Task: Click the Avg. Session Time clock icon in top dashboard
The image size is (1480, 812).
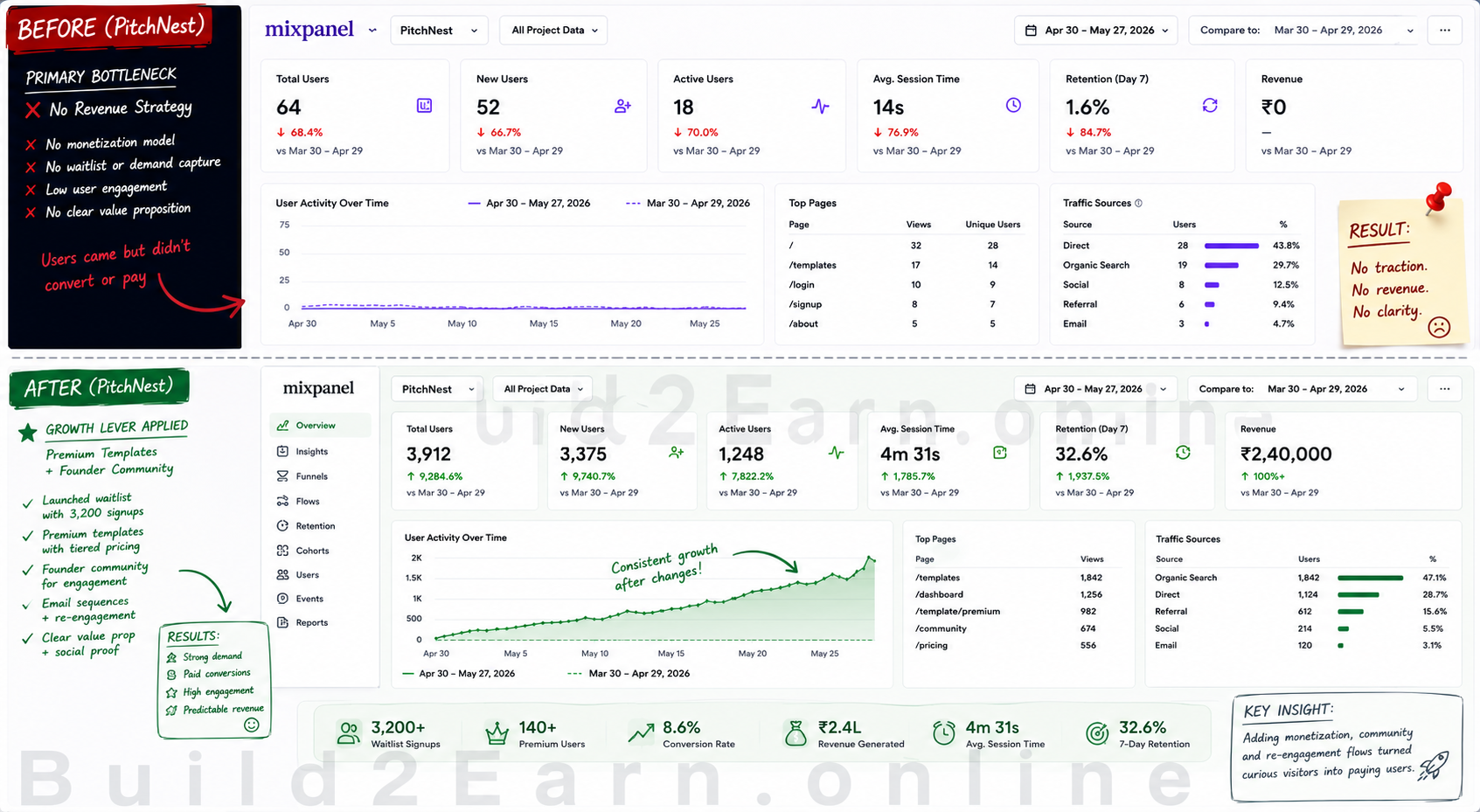Action: (x=1013, y=105)
